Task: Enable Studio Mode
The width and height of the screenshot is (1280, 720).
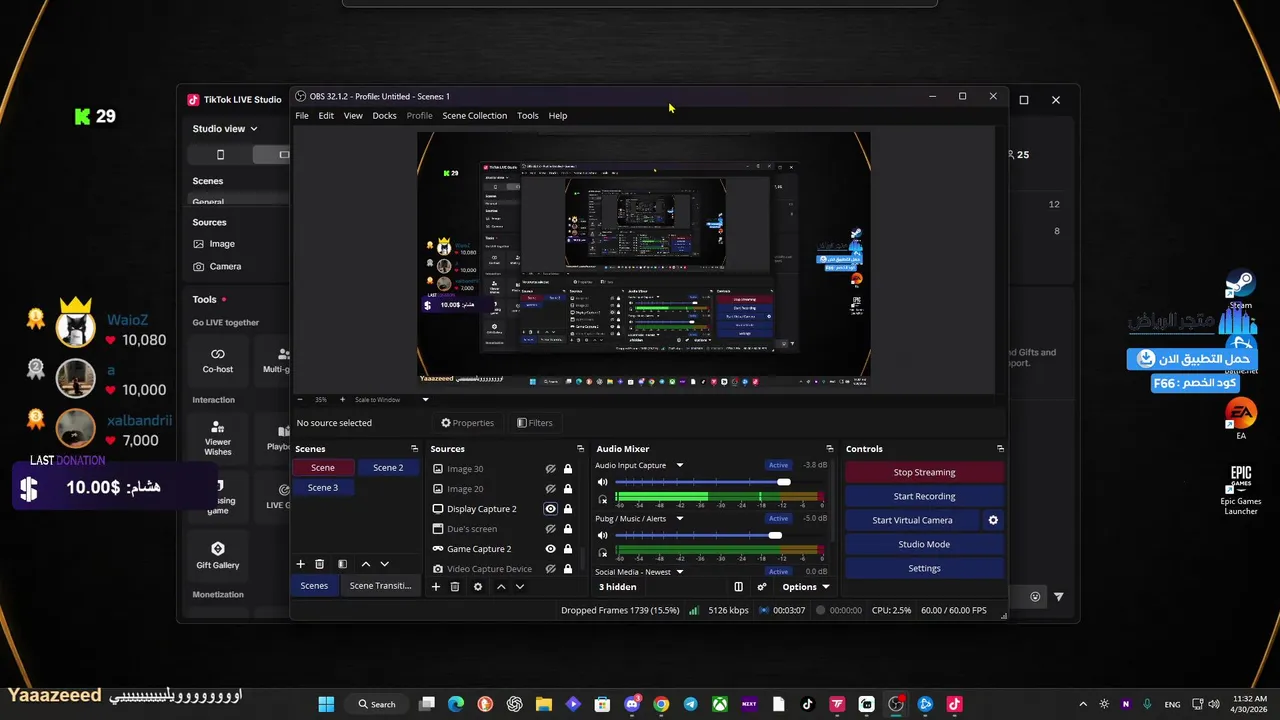Action: (x=924, y=544)
